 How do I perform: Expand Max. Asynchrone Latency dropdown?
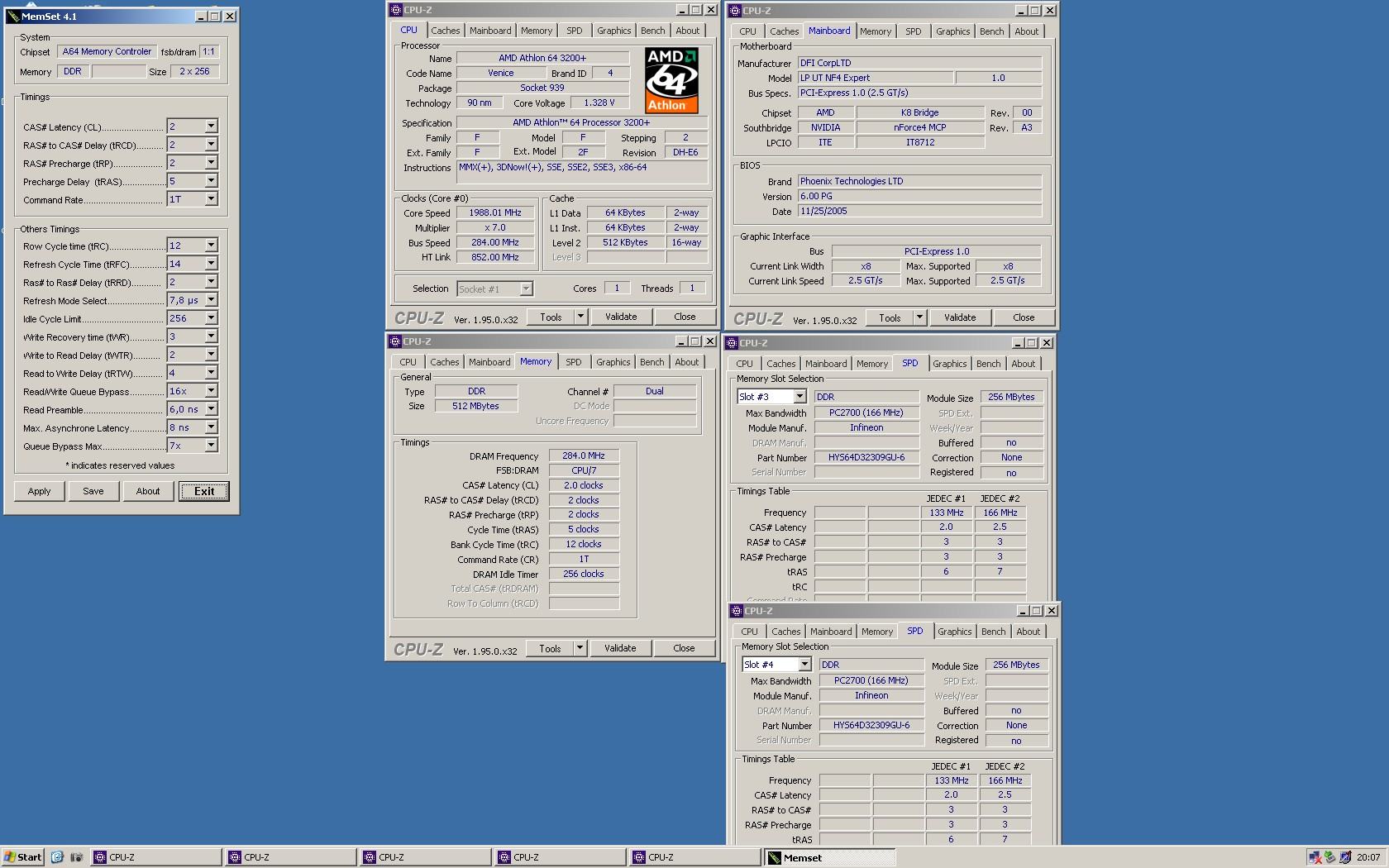[x=211, y=427]
